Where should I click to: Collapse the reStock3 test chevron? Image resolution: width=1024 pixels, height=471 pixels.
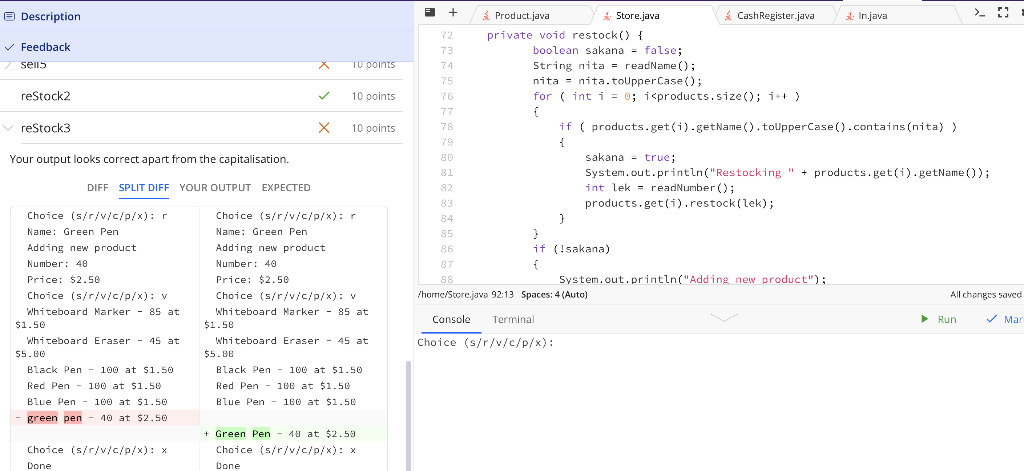(8, 128)
